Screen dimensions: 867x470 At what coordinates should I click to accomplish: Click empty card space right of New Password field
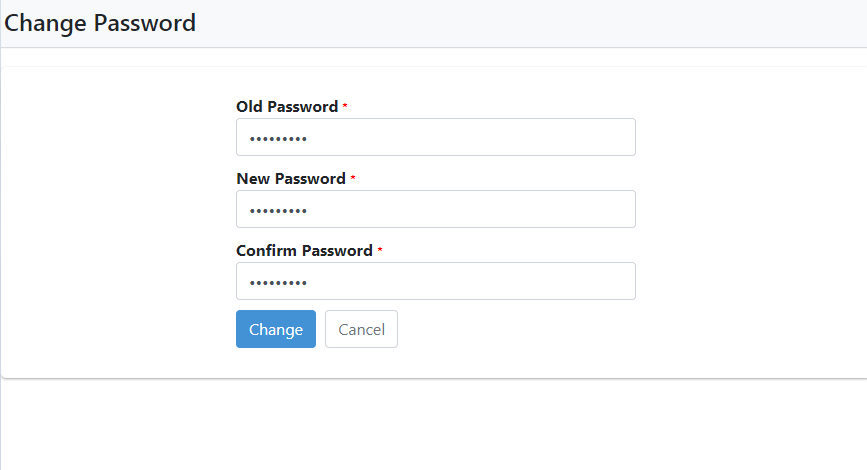[x=751, y=209]
